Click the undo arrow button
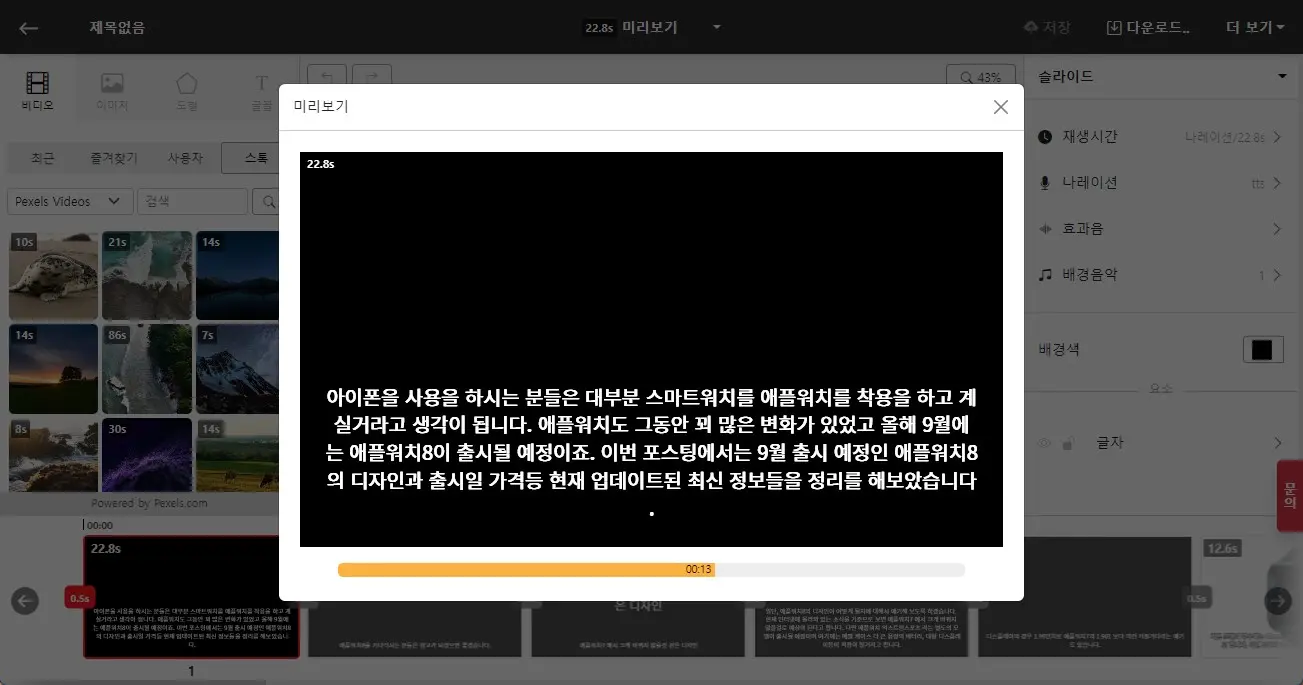This screenshot has height=685, width=1303. tap(327, 77)
